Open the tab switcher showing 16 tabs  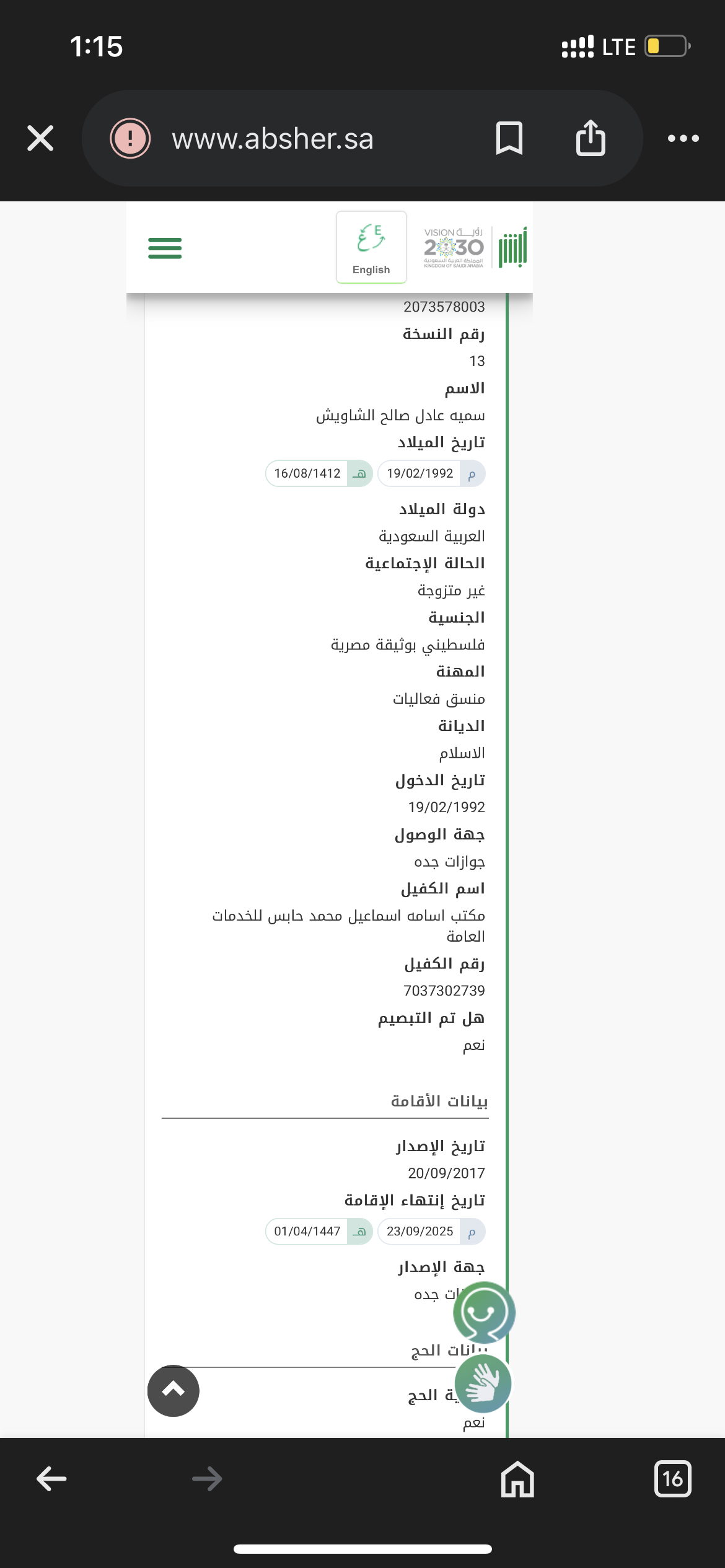pos(672,1479)
